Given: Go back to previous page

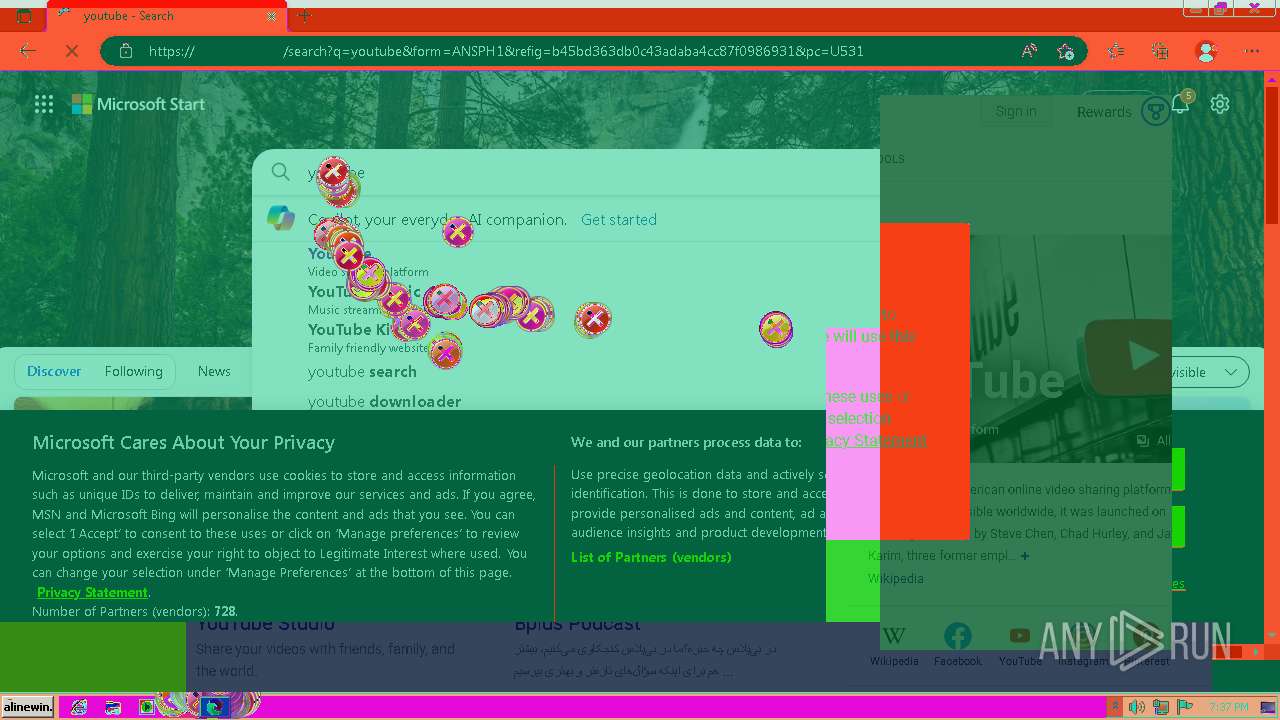Looking at the screenshot, I should [x=28, y=51].
